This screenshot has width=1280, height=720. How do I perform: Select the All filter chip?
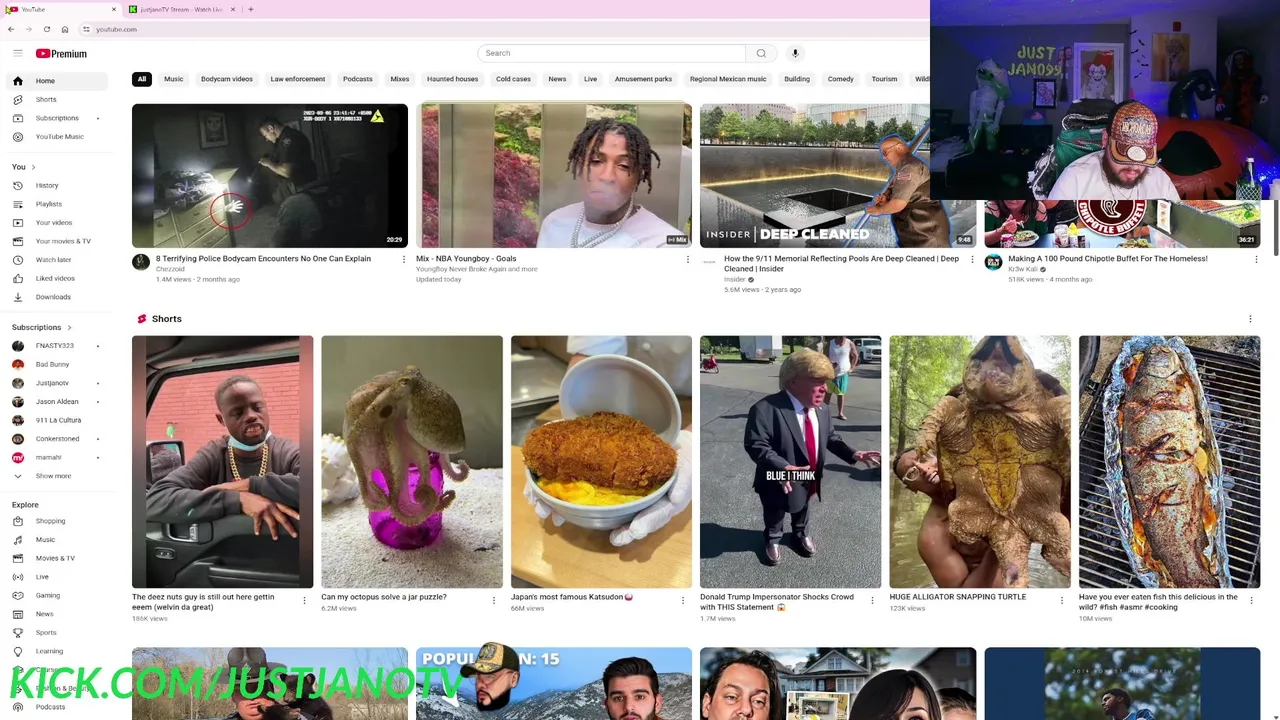tap(142, 79)
